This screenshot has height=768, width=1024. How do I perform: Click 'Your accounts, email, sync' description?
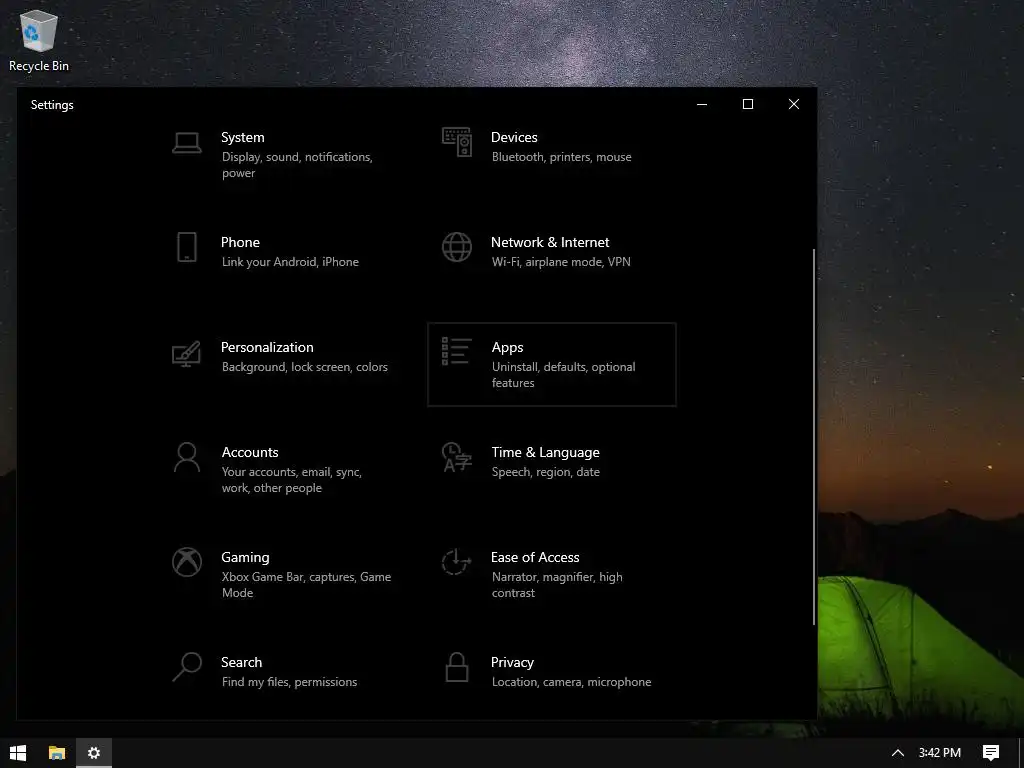[292, 480]
